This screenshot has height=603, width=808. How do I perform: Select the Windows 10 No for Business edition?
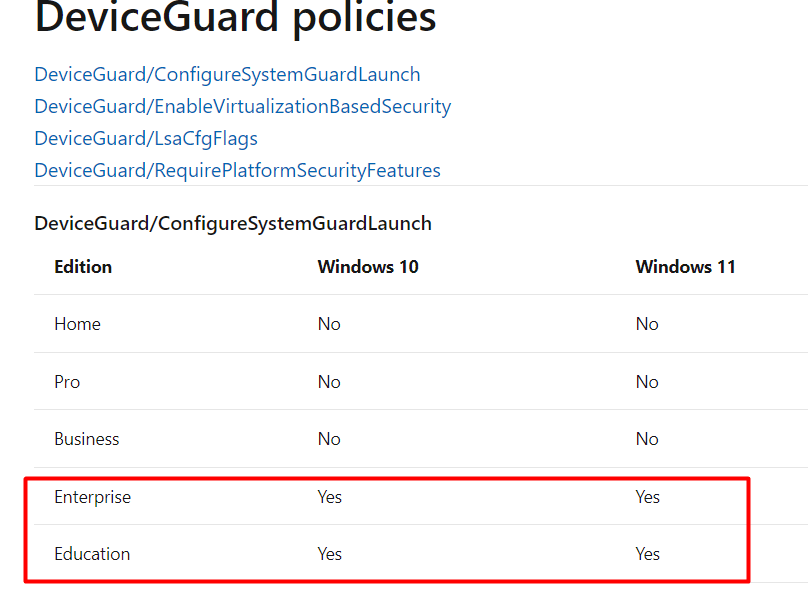(x=329, y=438)
